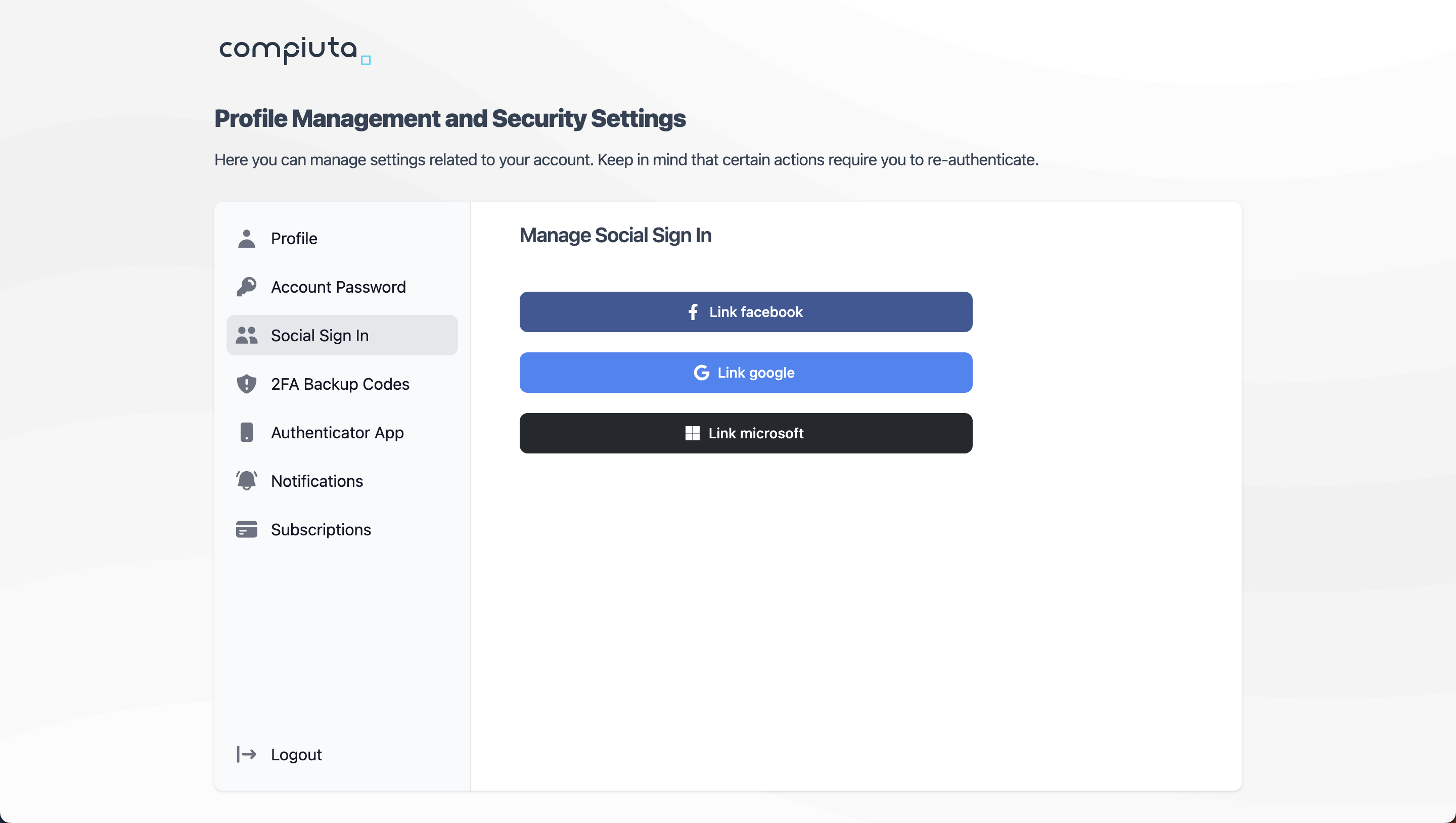Click the Facebook logo in link button
Viewport: 1456px width, 823px height.
pos(693,312)
